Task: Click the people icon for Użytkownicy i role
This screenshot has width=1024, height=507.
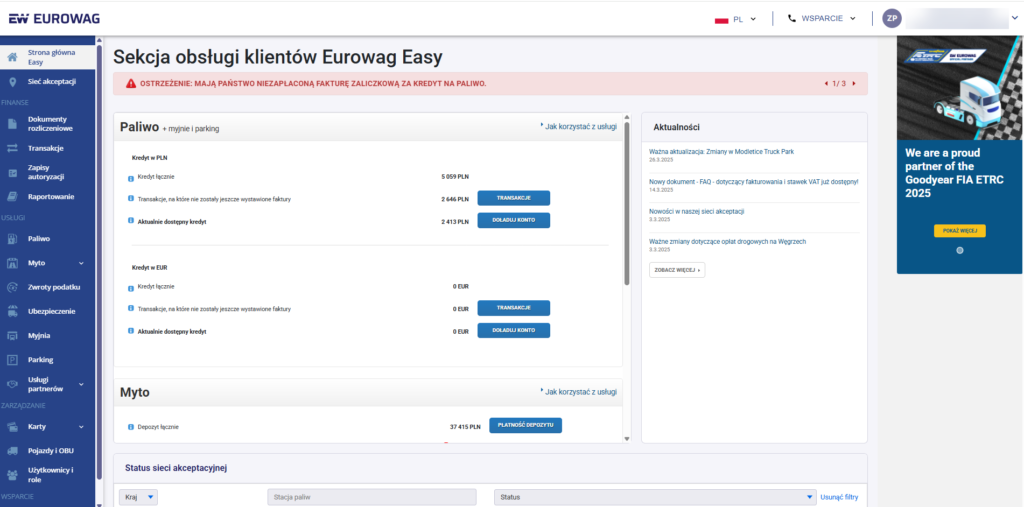Action: (12, 475)
